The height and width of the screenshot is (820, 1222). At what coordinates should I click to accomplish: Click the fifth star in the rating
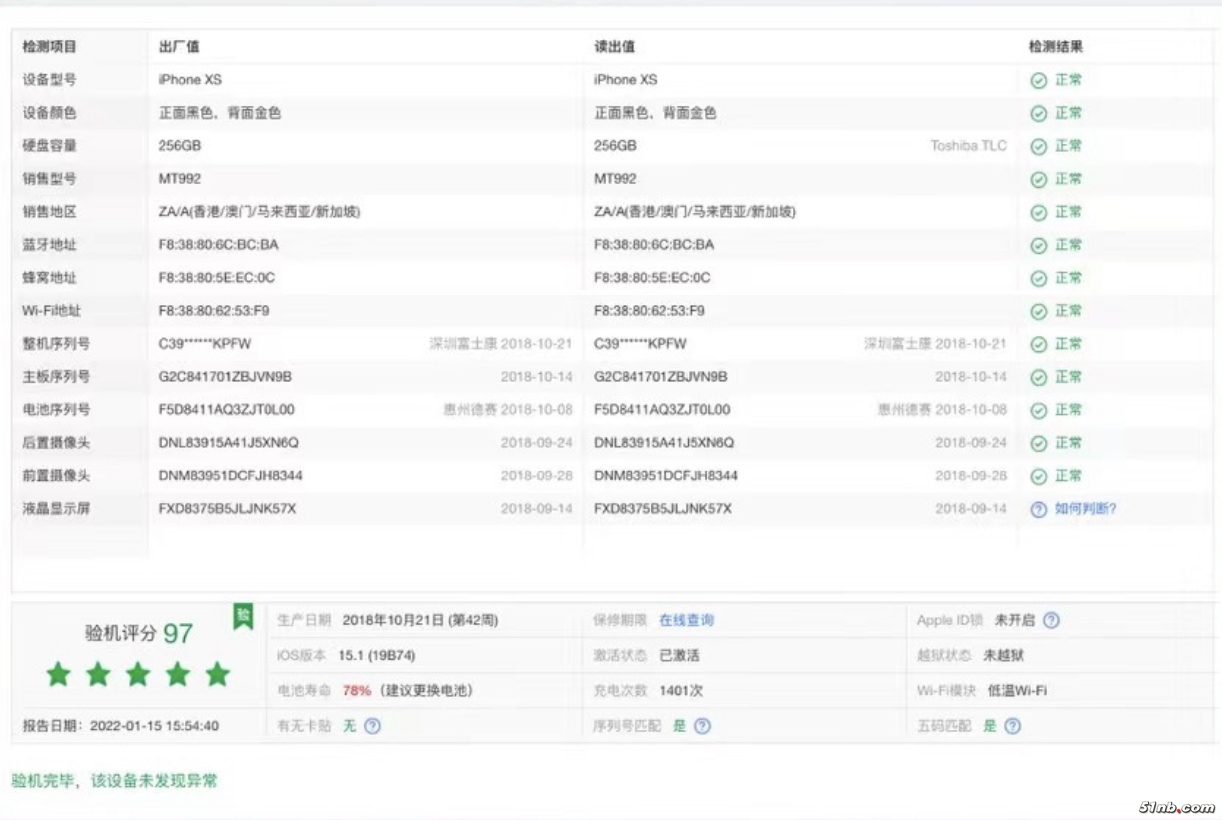pyautogui.click(x=217, y=674)
